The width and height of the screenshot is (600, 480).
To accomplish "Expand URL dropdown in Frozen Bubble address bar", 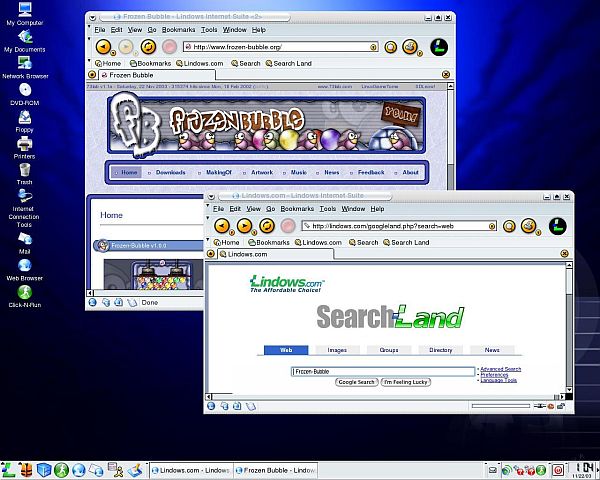I will [377, 46].
